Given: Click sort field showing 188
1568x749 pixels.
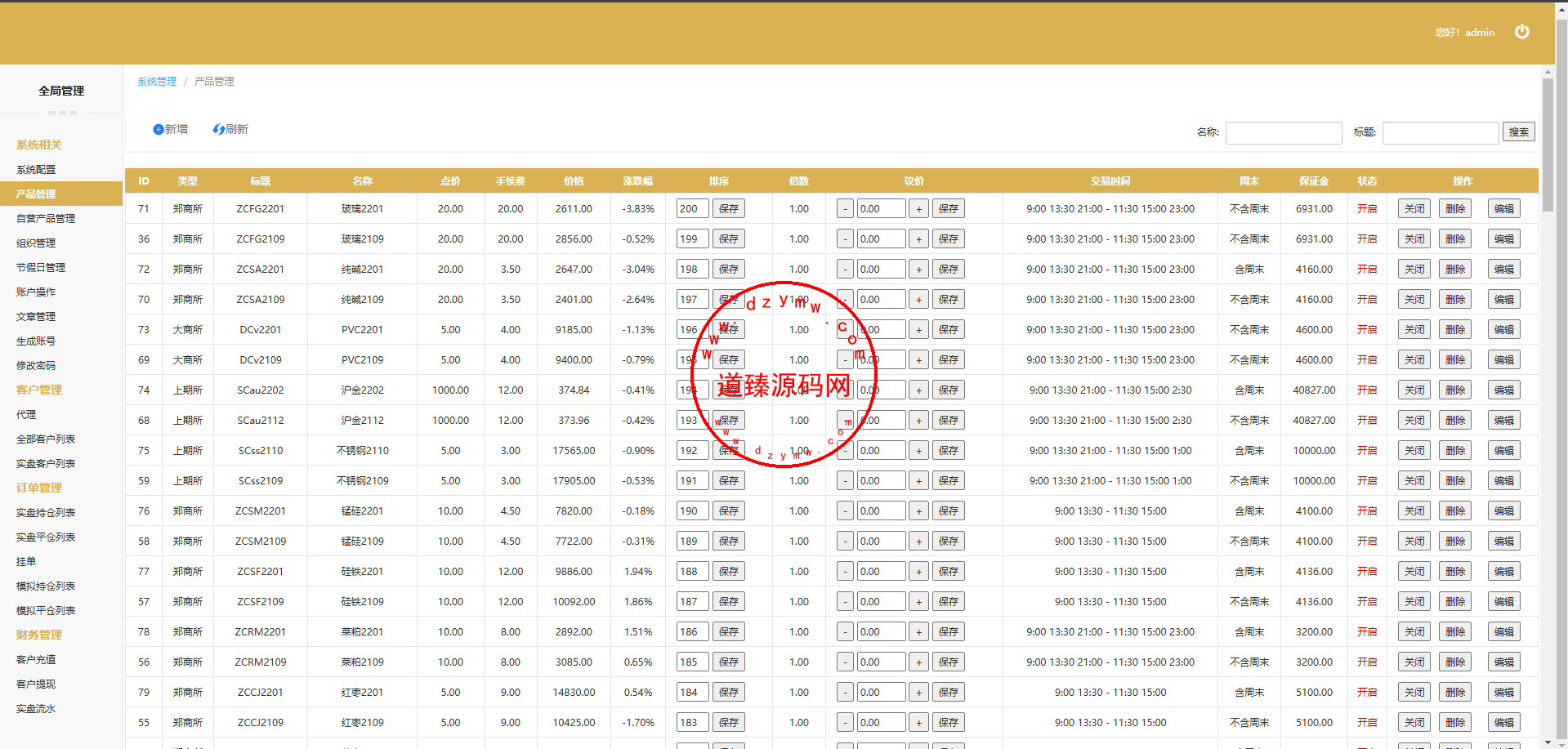Looking at the screenshot, I should coord(692,572).
